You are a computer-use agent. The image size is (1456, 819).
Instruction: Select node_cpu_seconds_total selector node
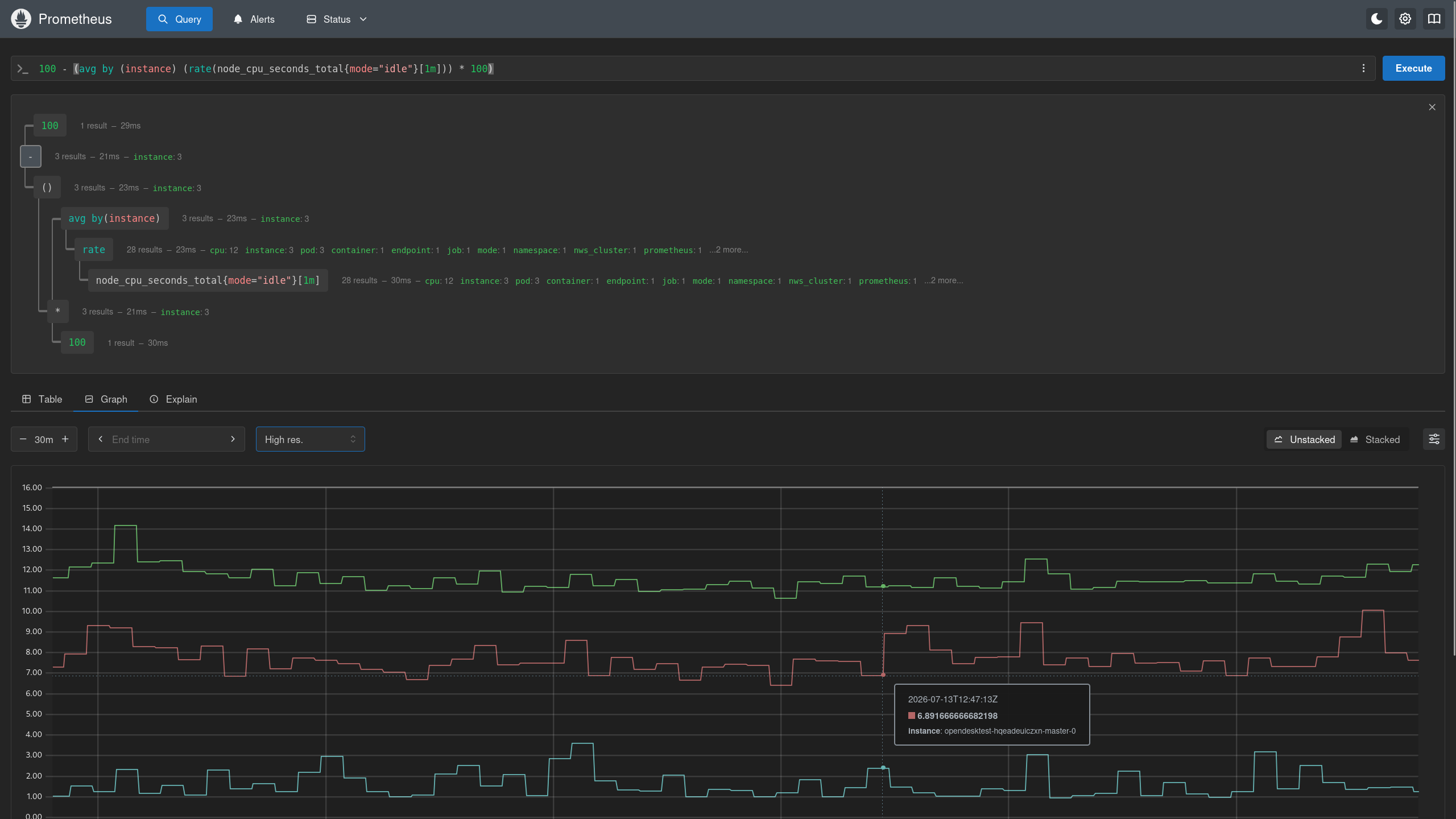[x=208, y=280]
